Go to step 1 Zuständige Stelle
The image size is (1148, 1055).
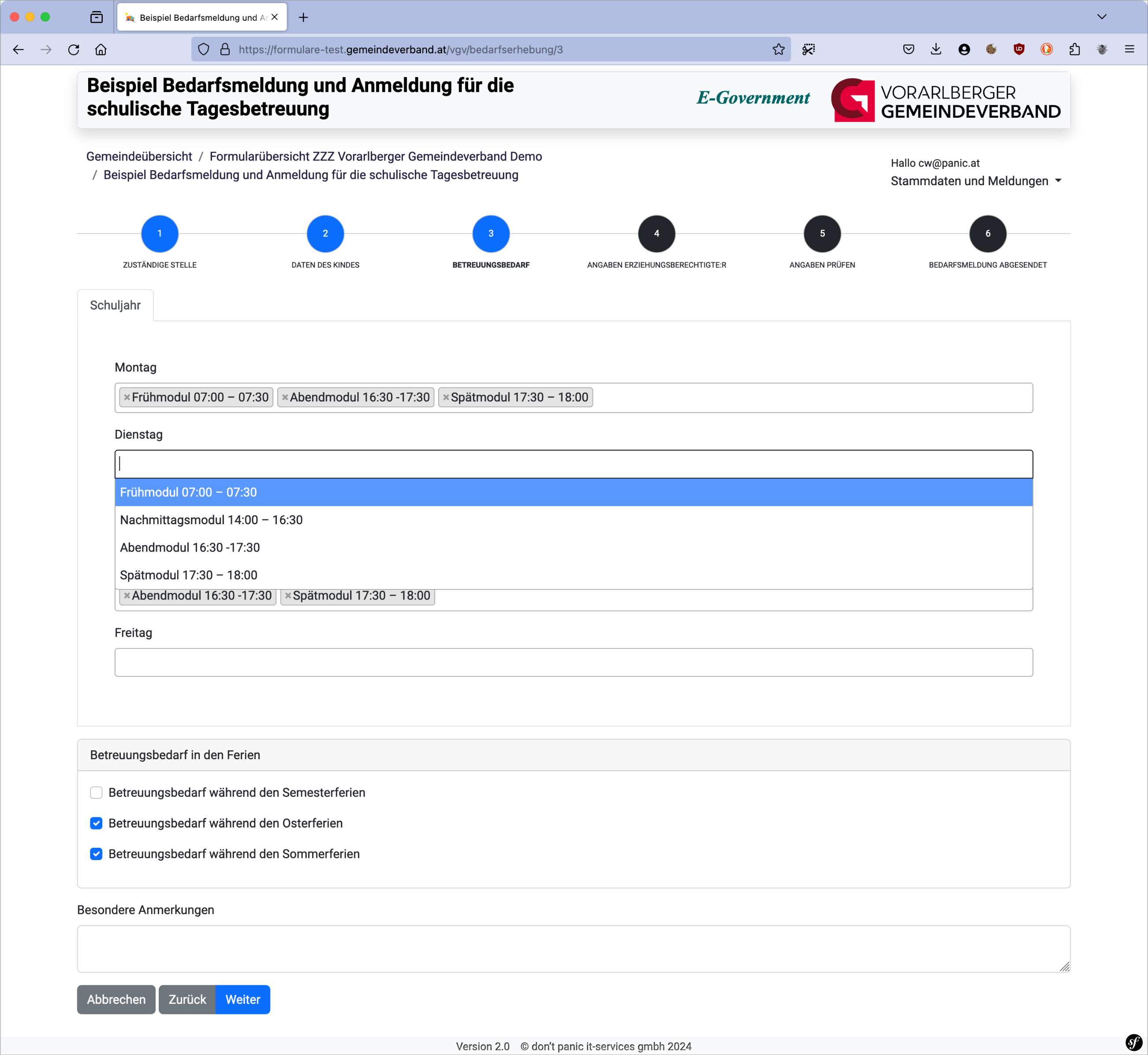pyautogui.click(x=160, y=234)
